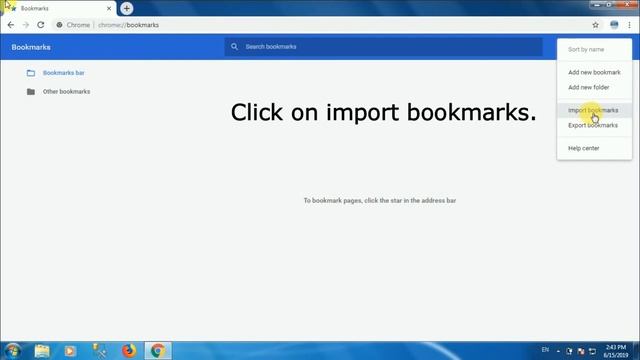
Task: Click the forward navigation arrow
Action: (x=26, y=25)
